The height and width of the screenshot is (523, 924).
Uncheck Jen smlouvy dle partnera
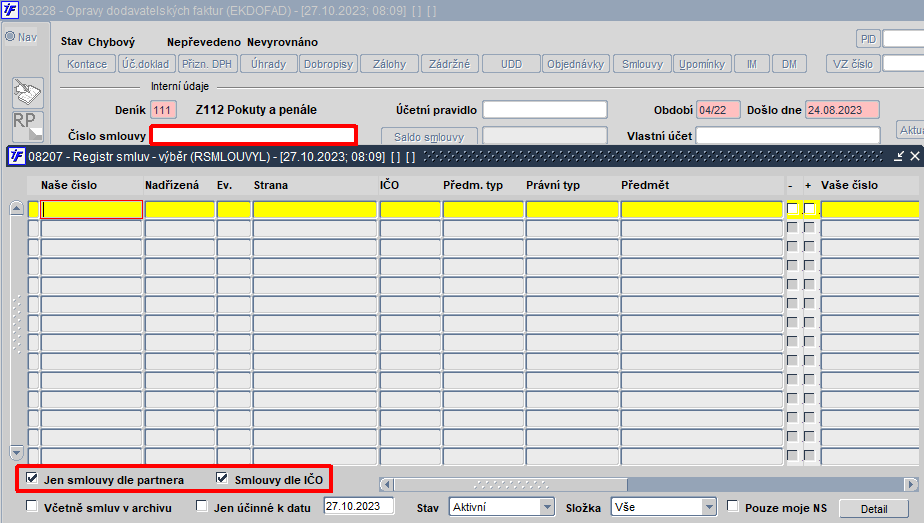click(x=32, y=478)
